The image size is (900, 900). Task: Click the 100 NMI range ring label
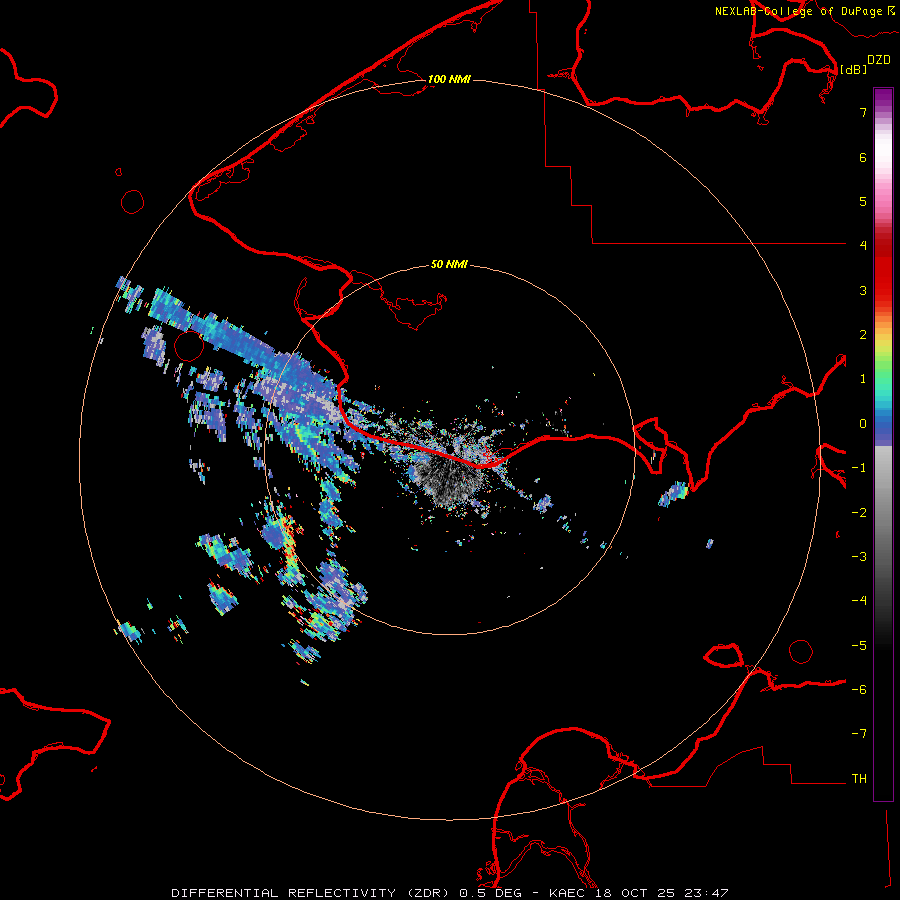coord(449,79)
